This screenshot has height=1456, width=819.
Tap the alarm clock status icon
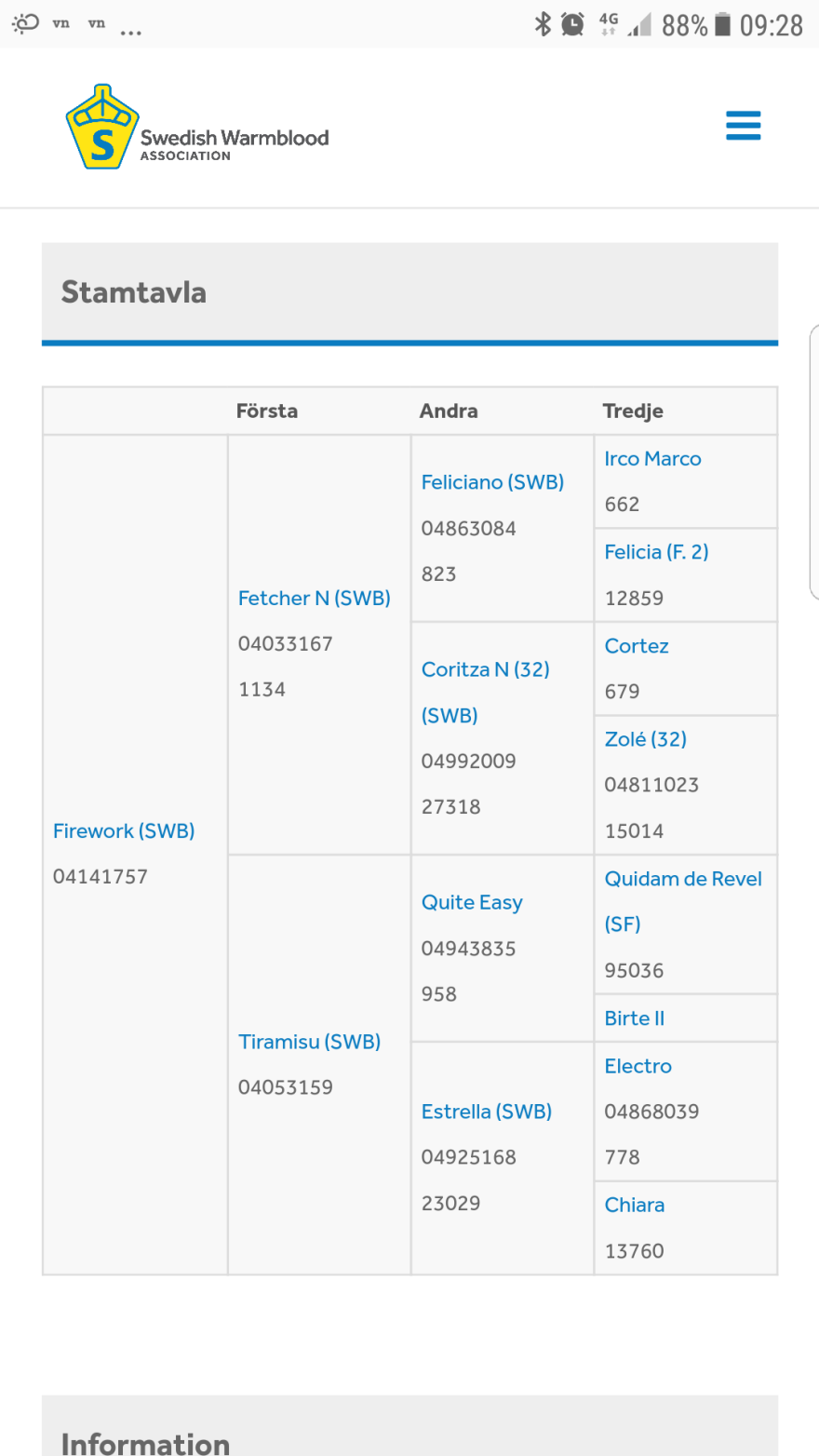pos(572,24)
